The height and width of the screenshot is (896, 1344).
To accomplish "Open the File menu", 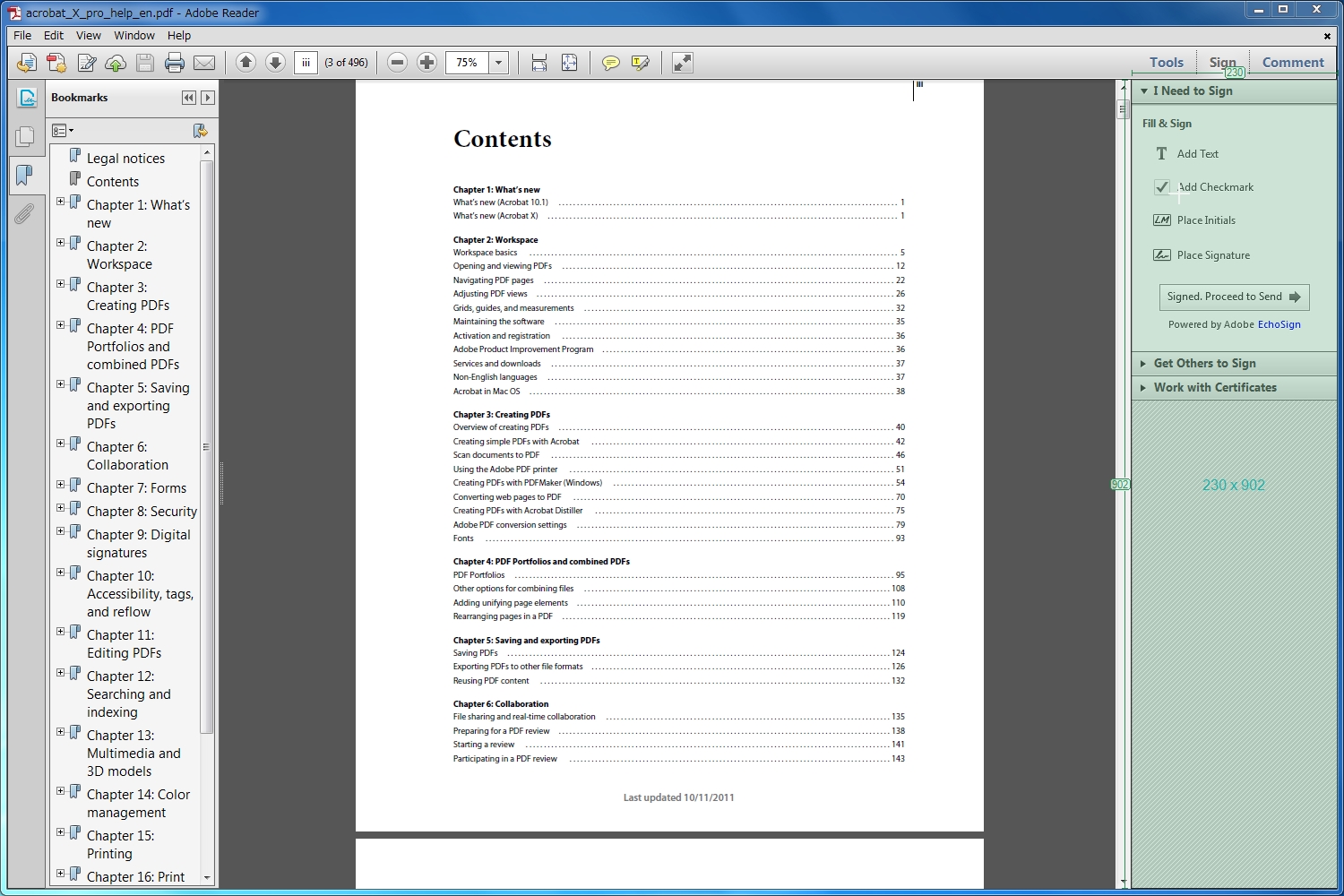I will click(22, 36).
